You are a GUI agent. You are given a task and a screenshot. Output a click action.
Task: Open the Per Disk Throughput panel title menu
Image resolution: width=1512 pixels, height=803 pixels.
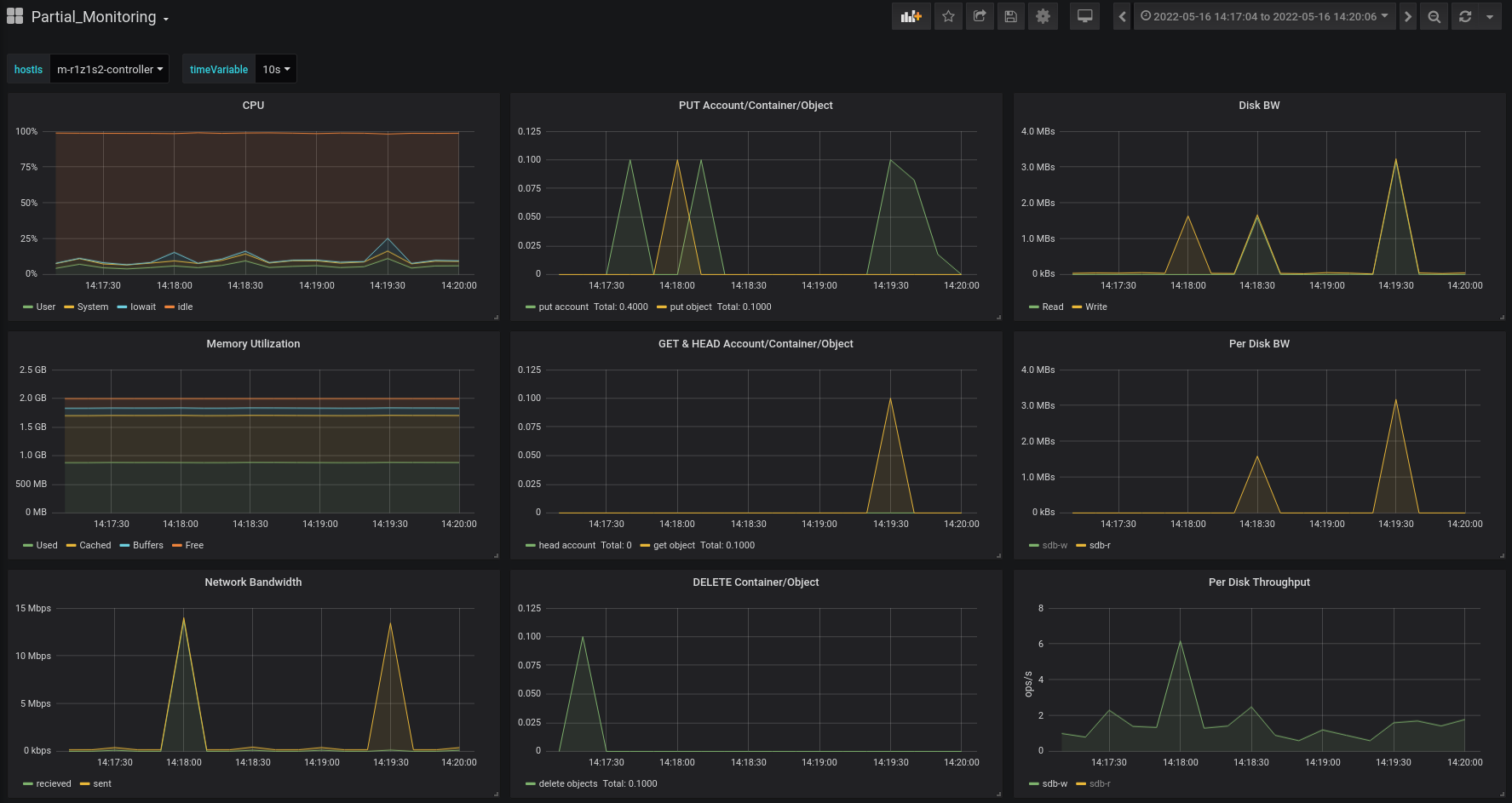[1258, 582]
